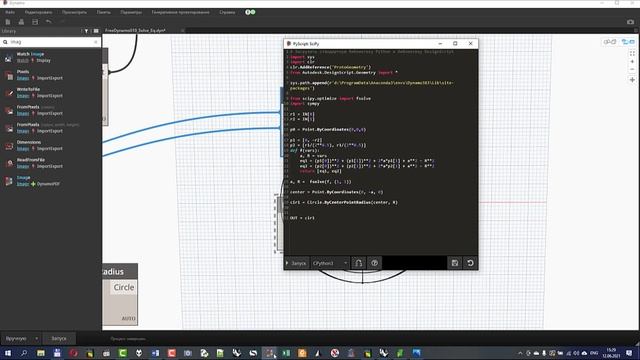Open CPython3 engine dropdown
Image resolution: width=640 pixels, height=360 pixels.
click(x=330, y=263)
